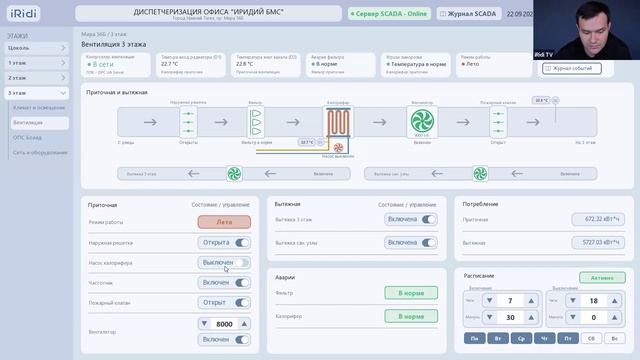
Task: Toggle the Вентилятор Включен switch
Action: tap(242, 340)
